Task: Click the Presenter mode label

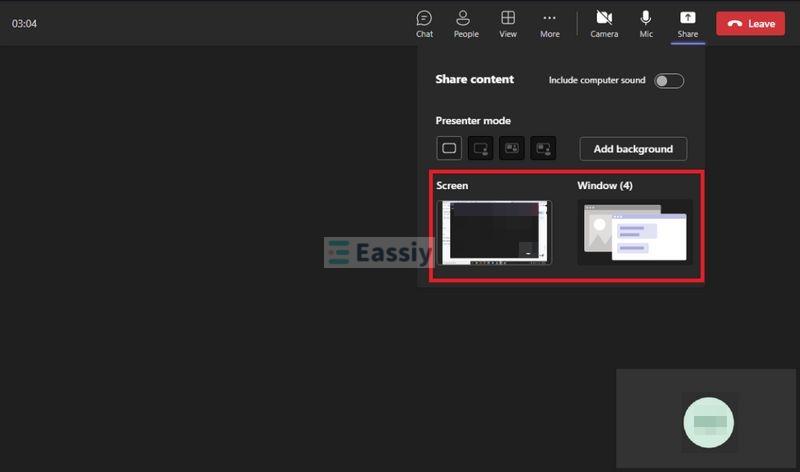Action: (x=473, y=121)
